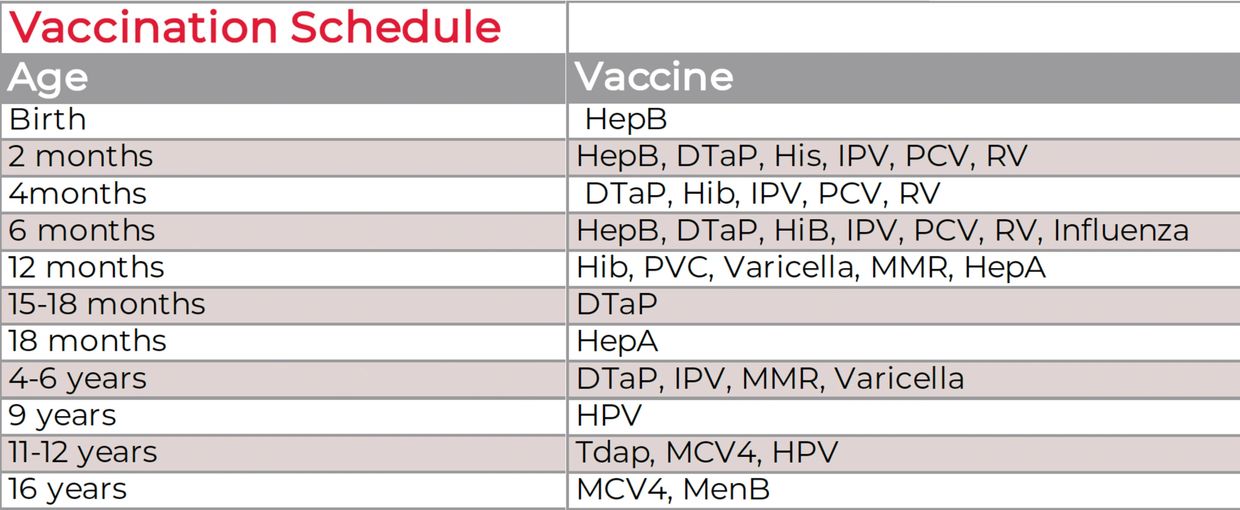Screen dimensions: 1240x510
Task: Click the lone HepA vaccine cell
Action: point(617,342)
